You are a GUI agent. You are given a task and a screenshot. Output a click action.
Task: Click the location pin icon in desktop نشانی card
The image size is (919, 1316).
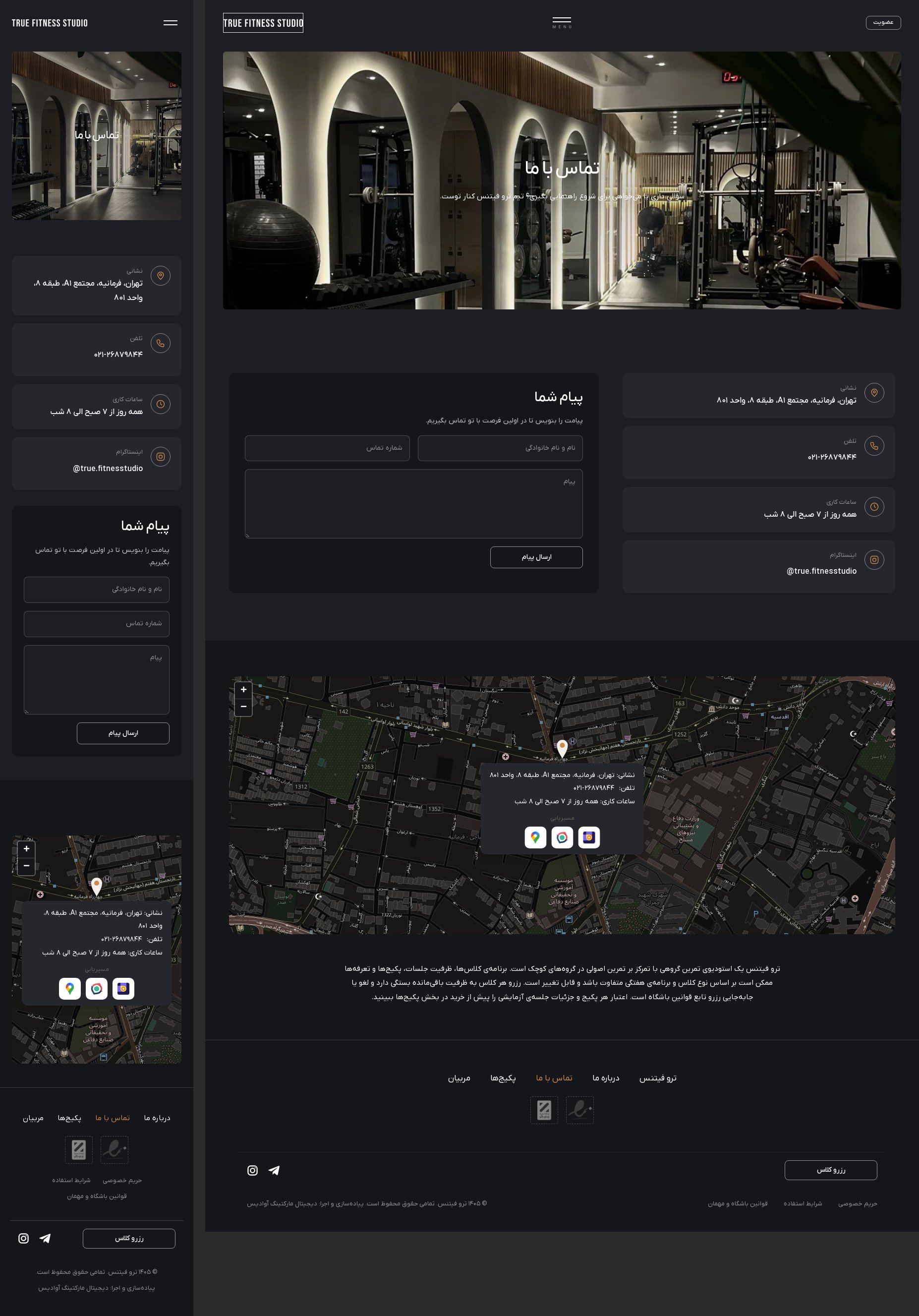(x=874, y=393)
